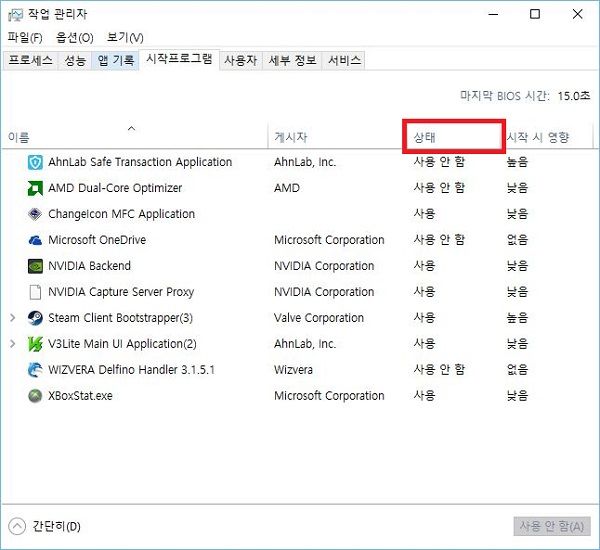The width and height of the screenshot is (600, 550).
Task: Sort by the 상태 column header
Action: click(x=453, y=137)
